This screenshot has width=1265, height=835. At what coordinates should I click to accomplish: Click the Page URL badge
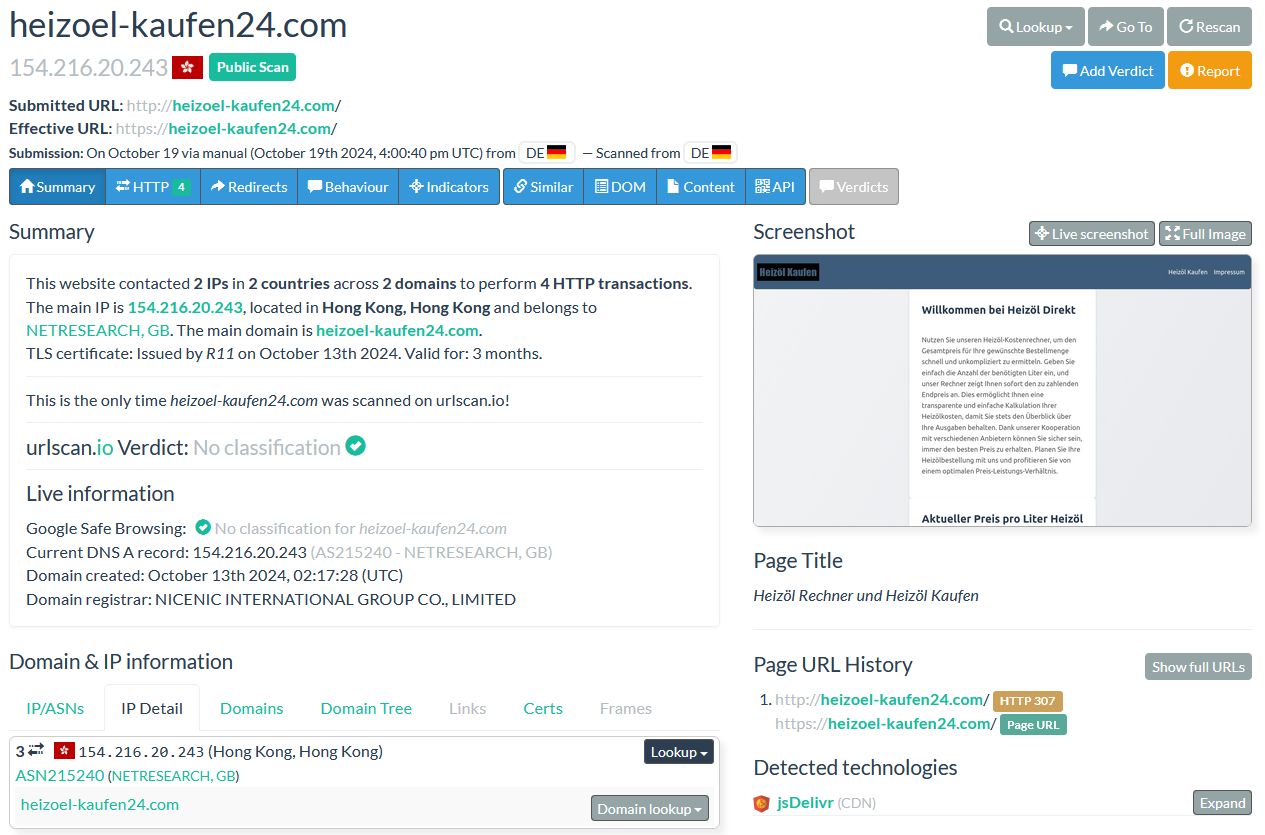(1033, 724)
